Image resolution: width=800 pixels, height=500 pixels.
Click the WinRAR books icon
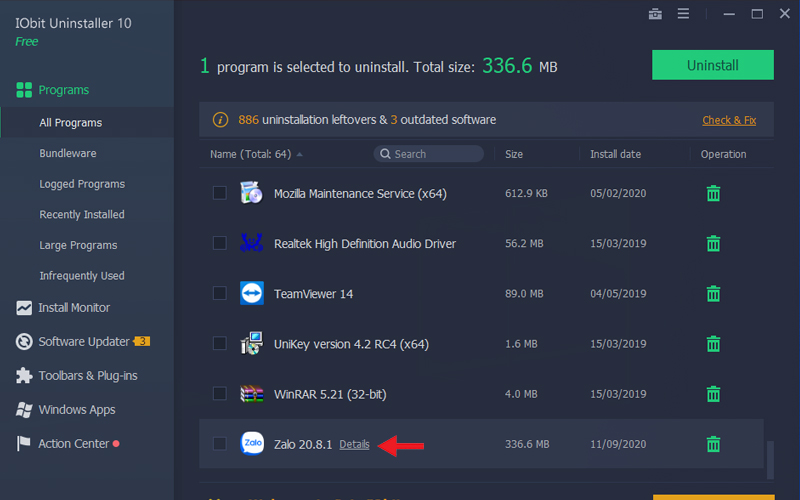point(252,393)
